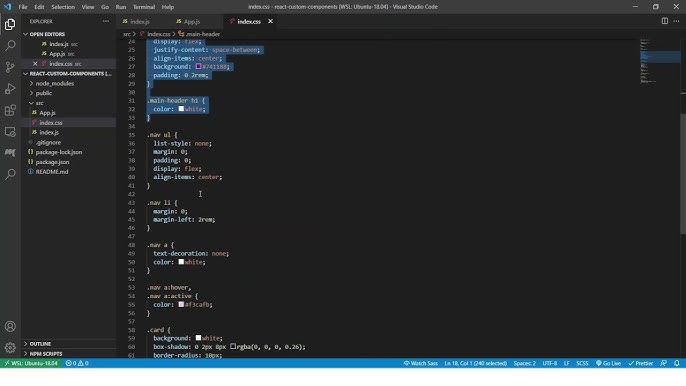686x386 pixels.
Task: Expand the NPM SCRIPTS section
Action: coord(46,354)
